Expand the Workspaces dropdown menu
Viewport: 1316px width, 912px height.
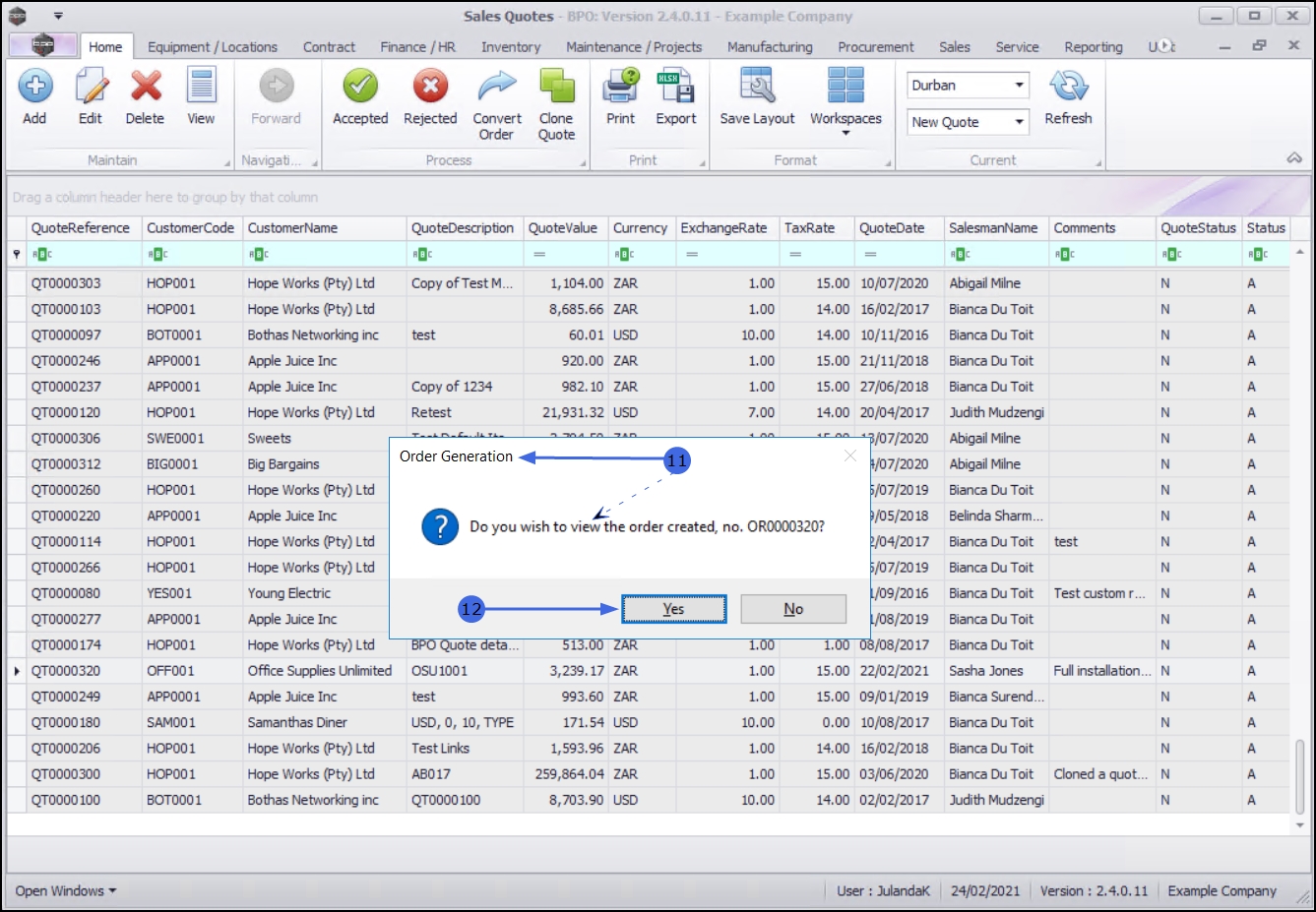[846, 98]
